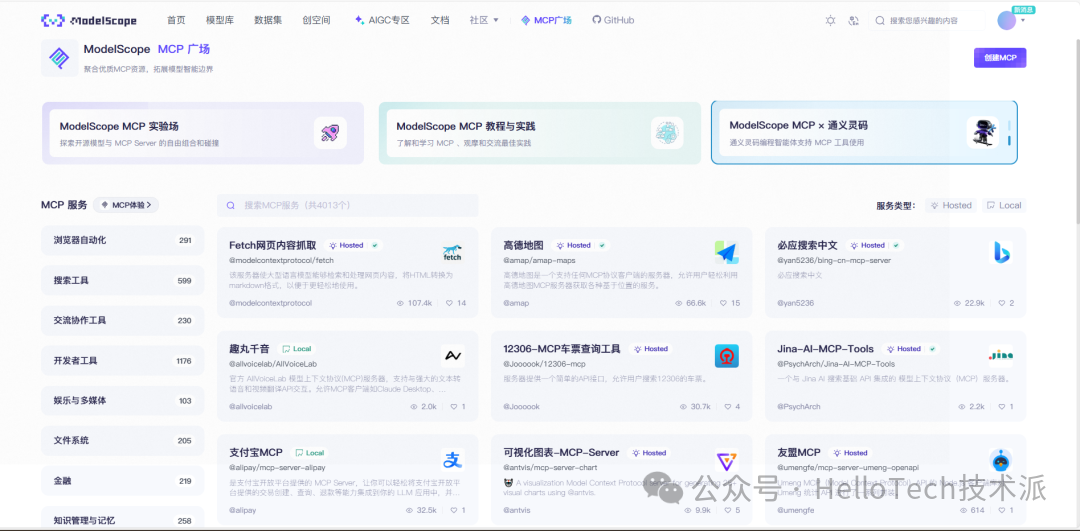
Task: Filter by 金融 category
Action: [x=123, y=481]
